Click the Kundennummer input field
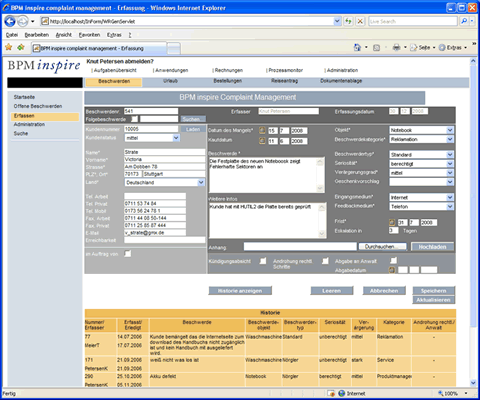 click(x=151, y=129)
